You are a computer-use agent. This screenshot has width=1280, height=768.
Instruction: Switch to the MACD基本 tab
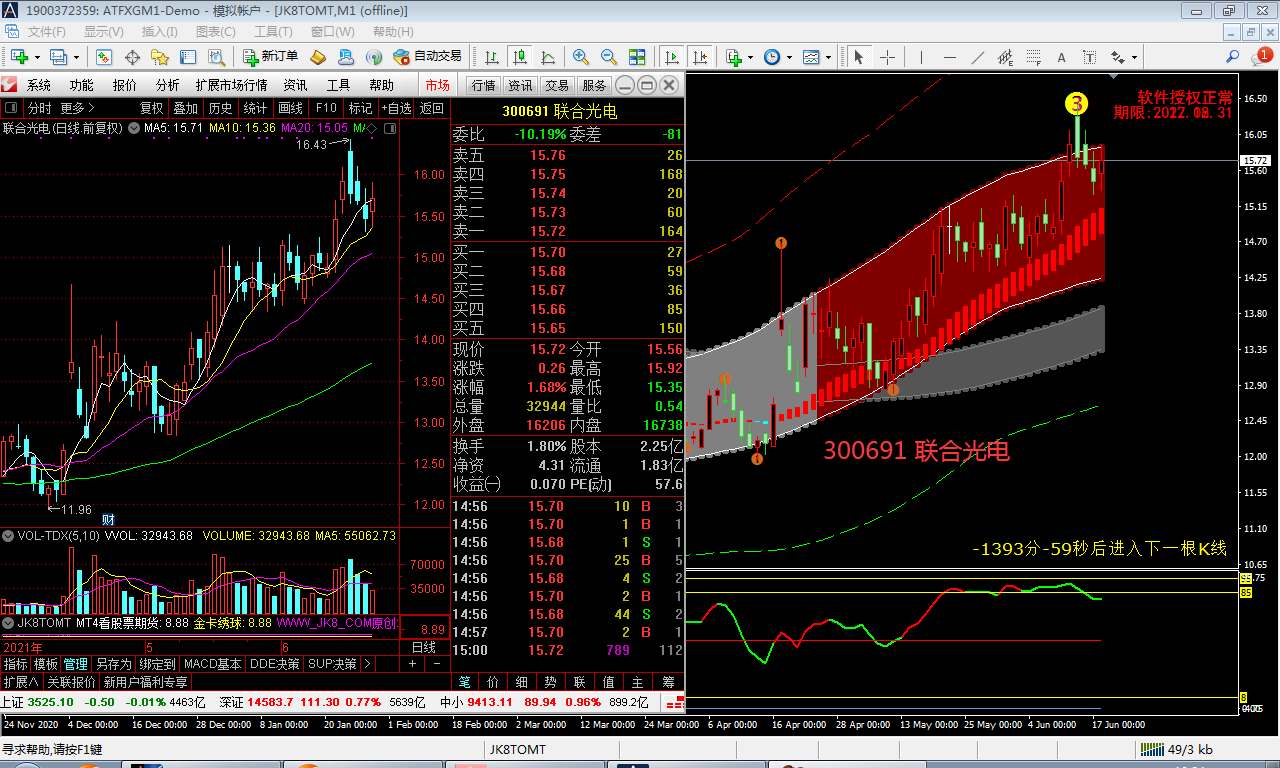pos(212,664)
